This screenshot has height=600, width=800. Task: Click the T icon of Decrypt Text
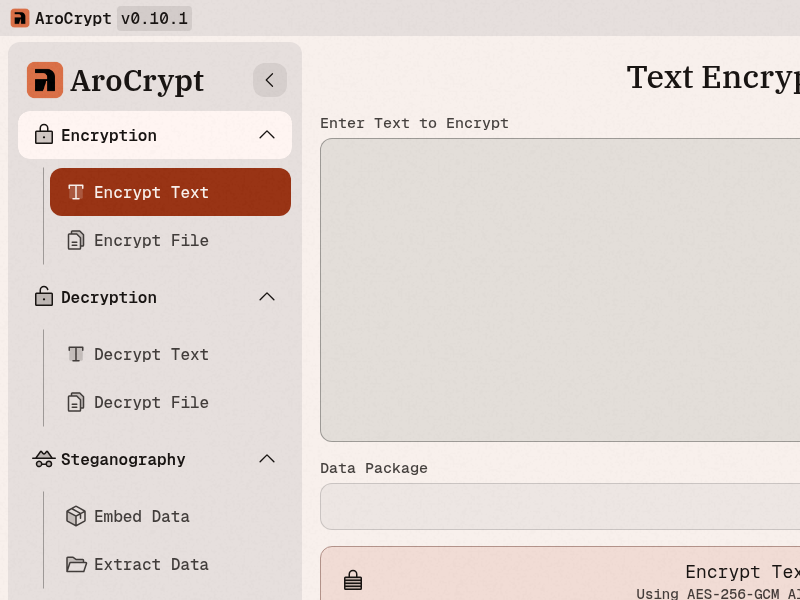(76, 354)
